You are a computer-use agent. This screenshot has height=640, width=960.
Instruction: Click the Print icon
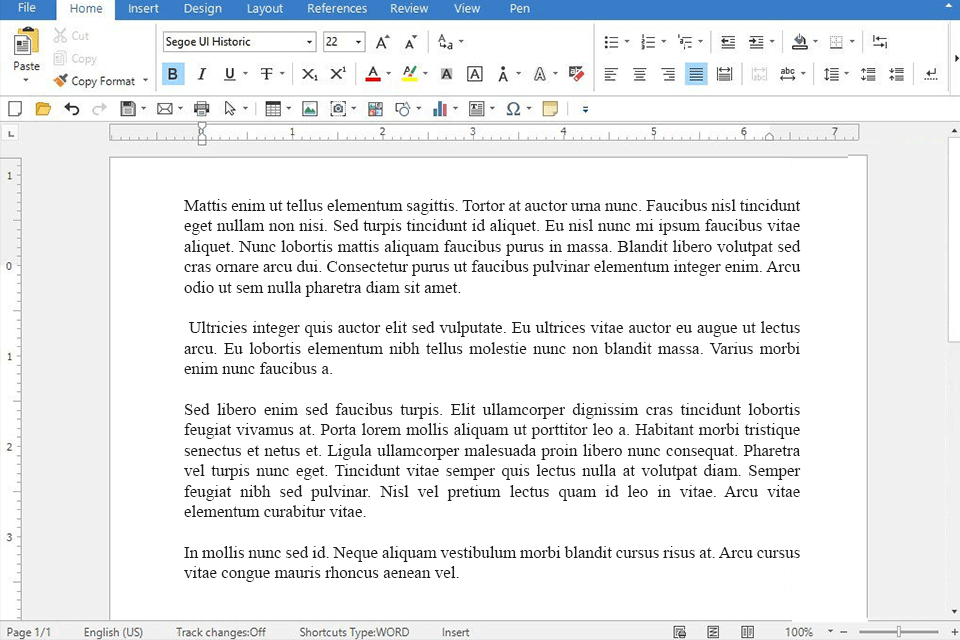[200, 108]
